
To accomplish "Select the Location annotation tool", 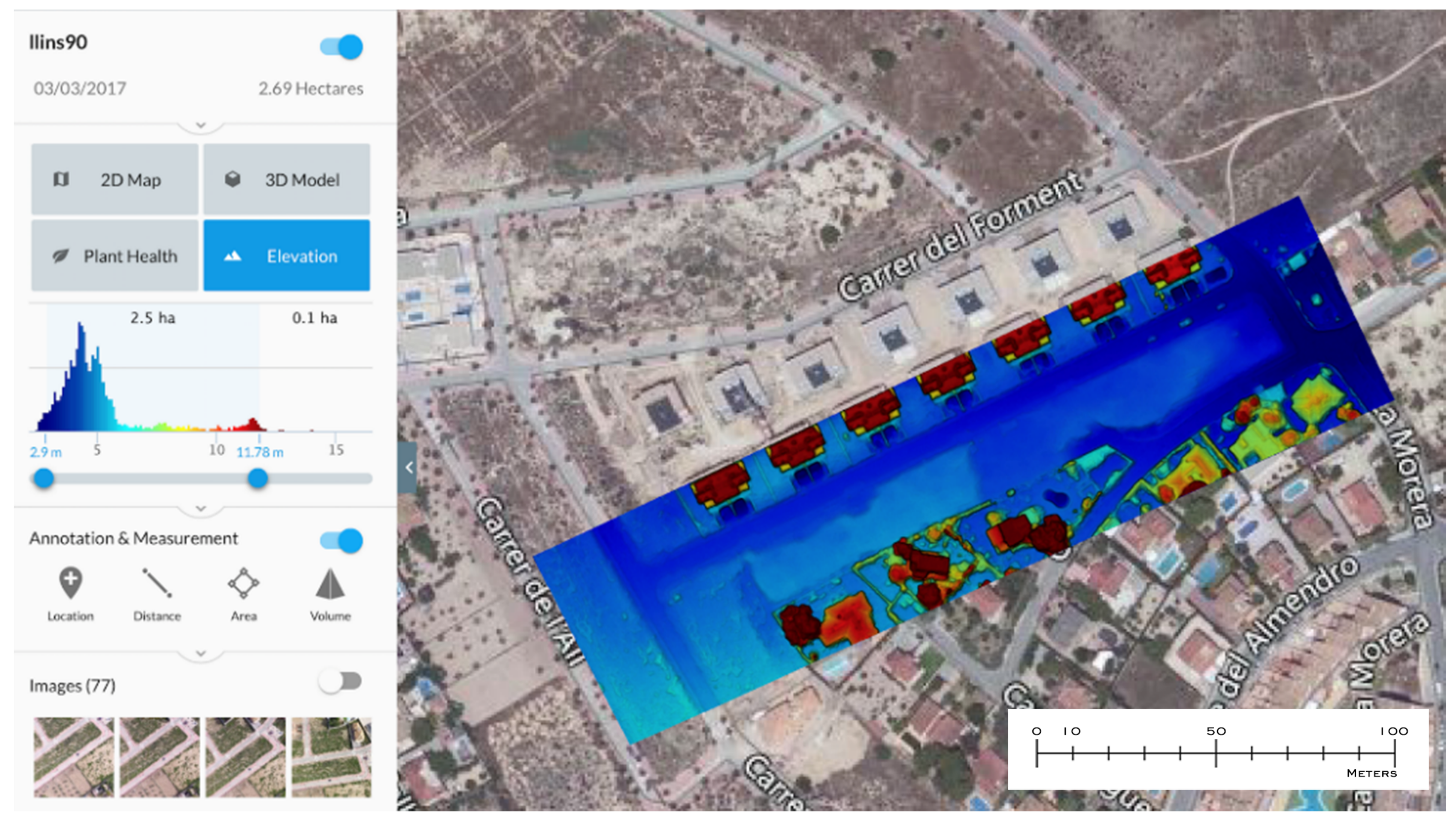I will (69, 582).
